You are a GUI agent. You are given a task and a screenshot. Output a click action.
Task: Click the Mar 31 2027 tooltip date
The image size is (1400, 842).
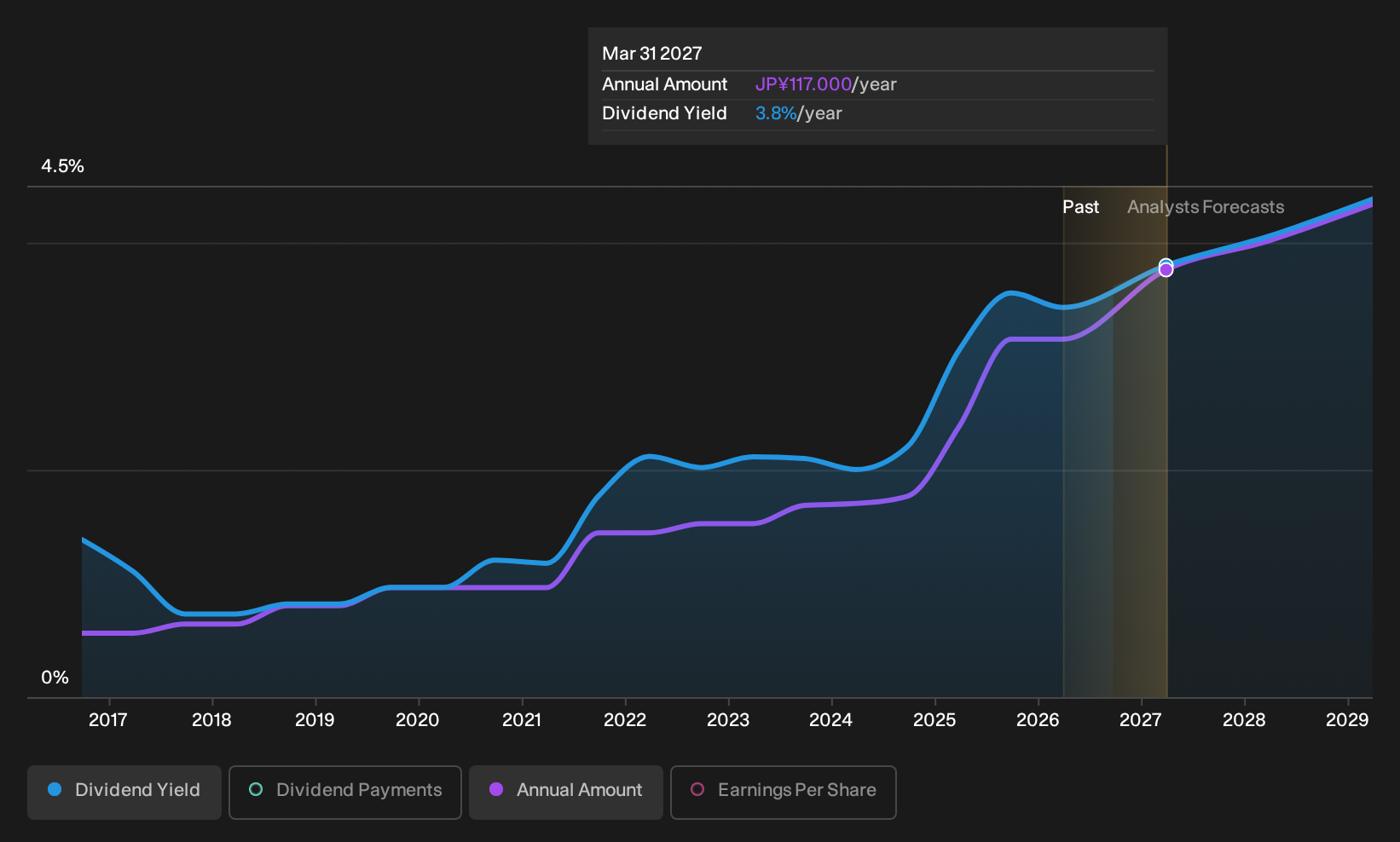pyautogui.click(x=652, y=54)
